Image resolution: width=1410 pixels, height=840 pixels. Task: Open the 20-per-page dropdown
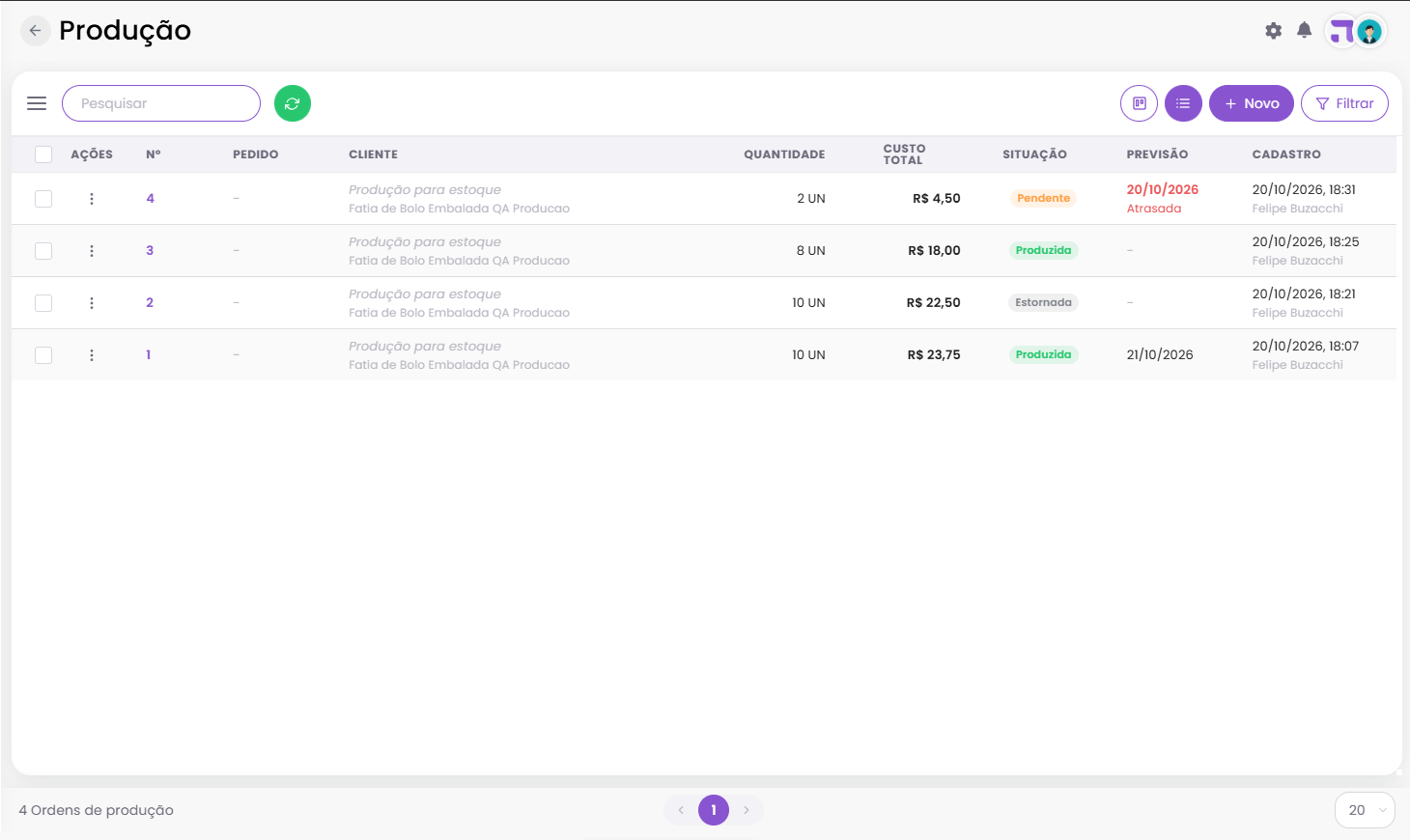1365,810
